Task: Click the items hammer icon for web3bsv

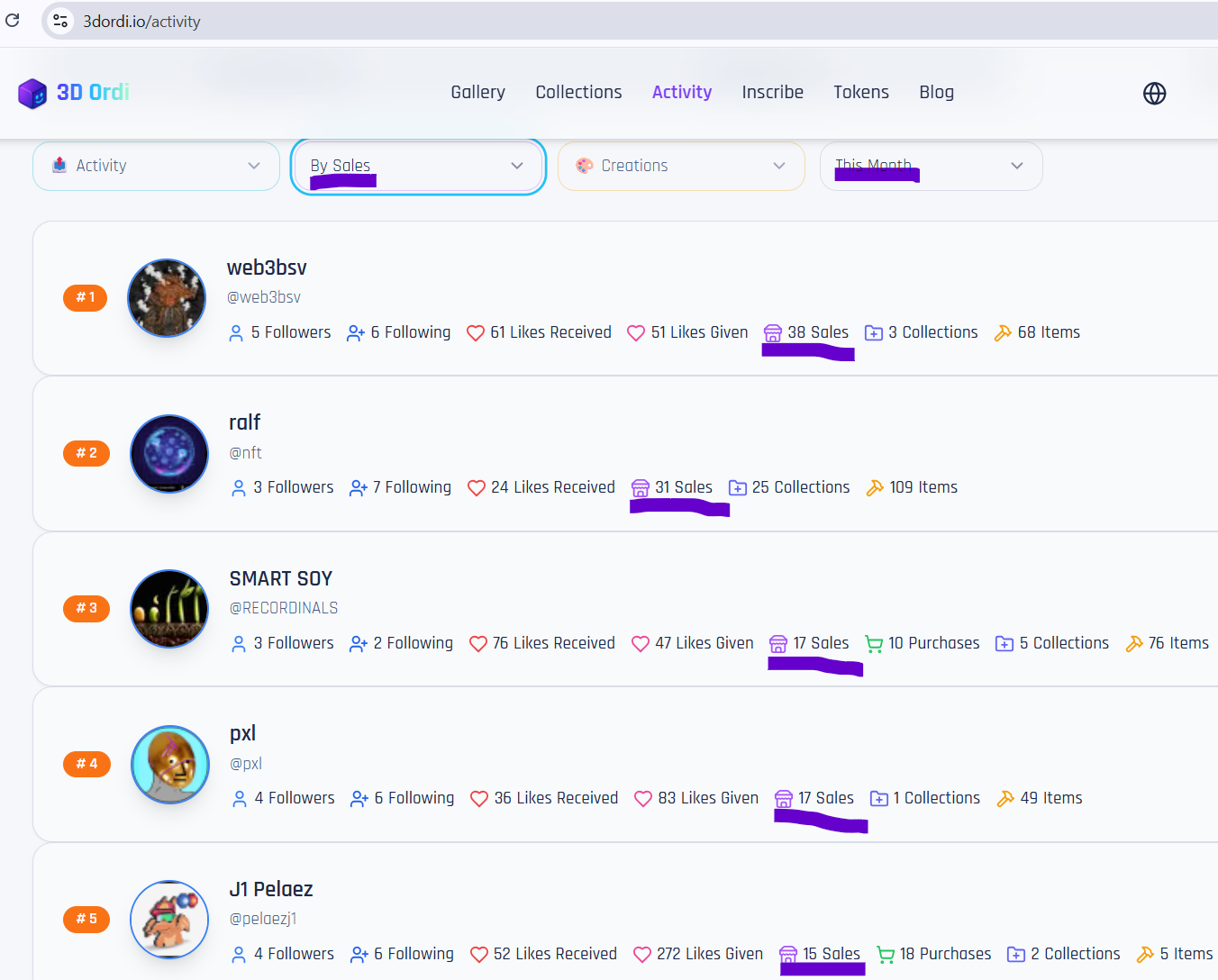Action: click(1003, 333)
